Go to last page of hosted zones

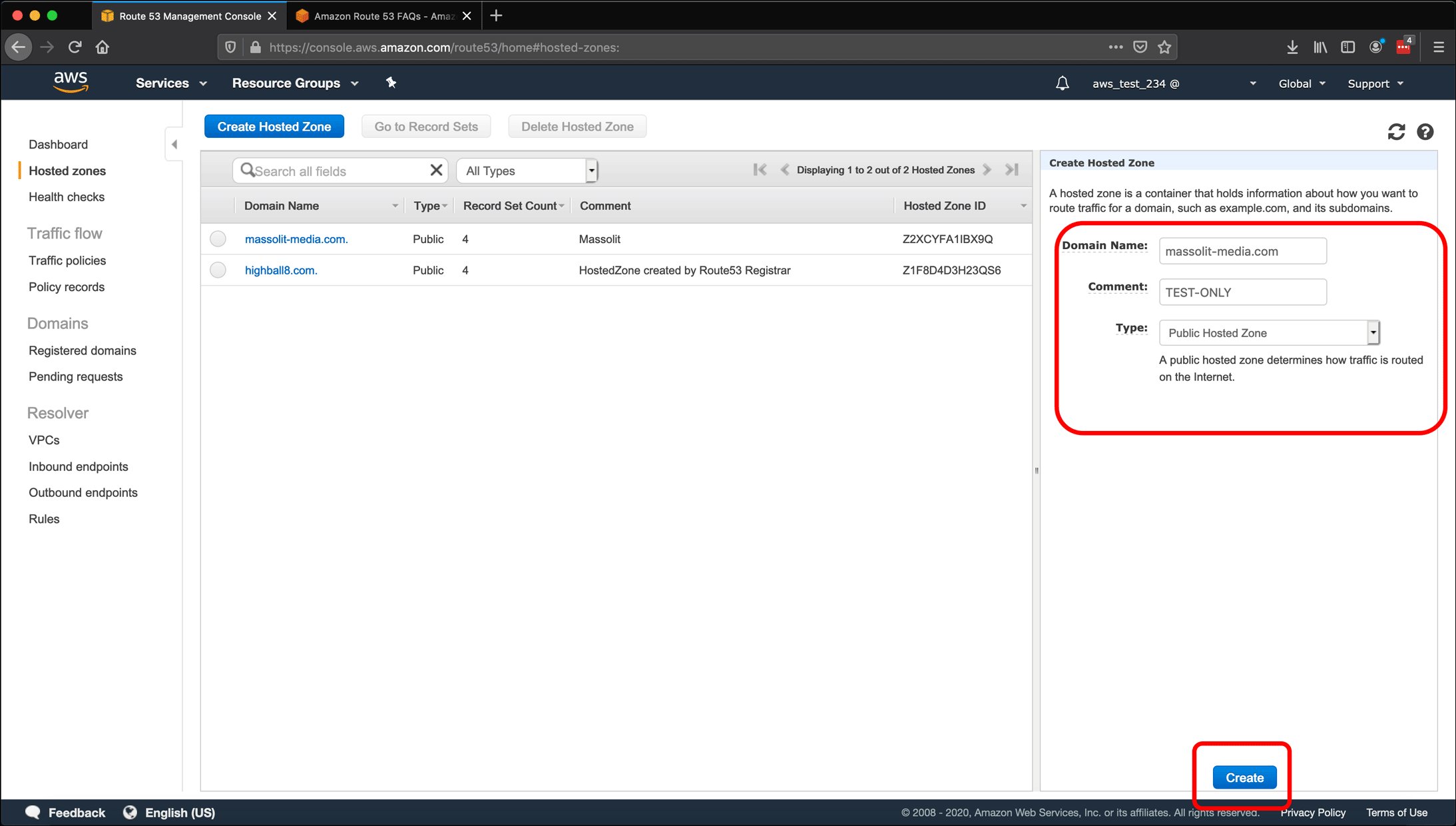tap(1012, 170)
